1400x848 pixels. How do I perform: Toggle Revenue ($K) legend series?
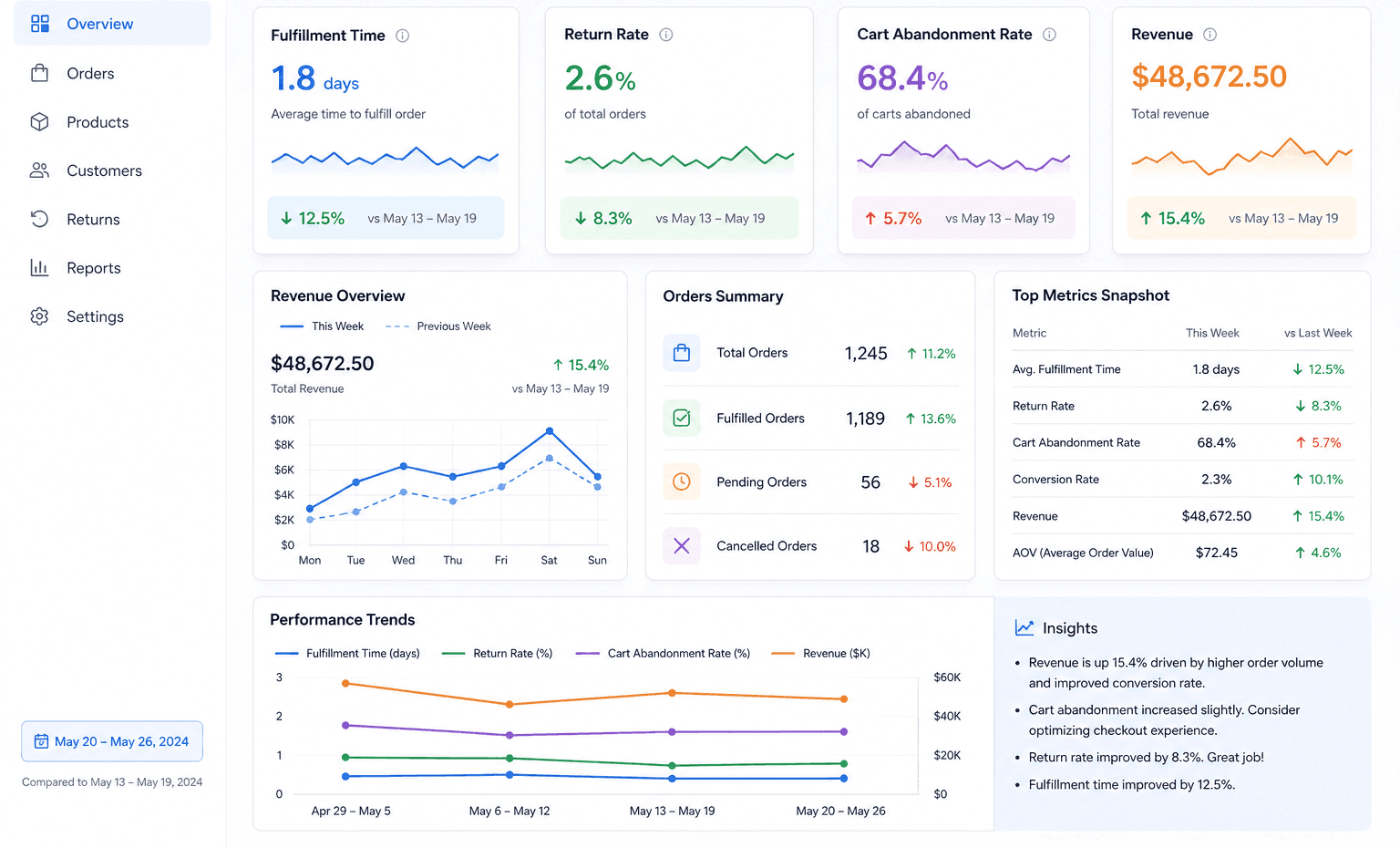pyautogui.click(x=820, y=654)
